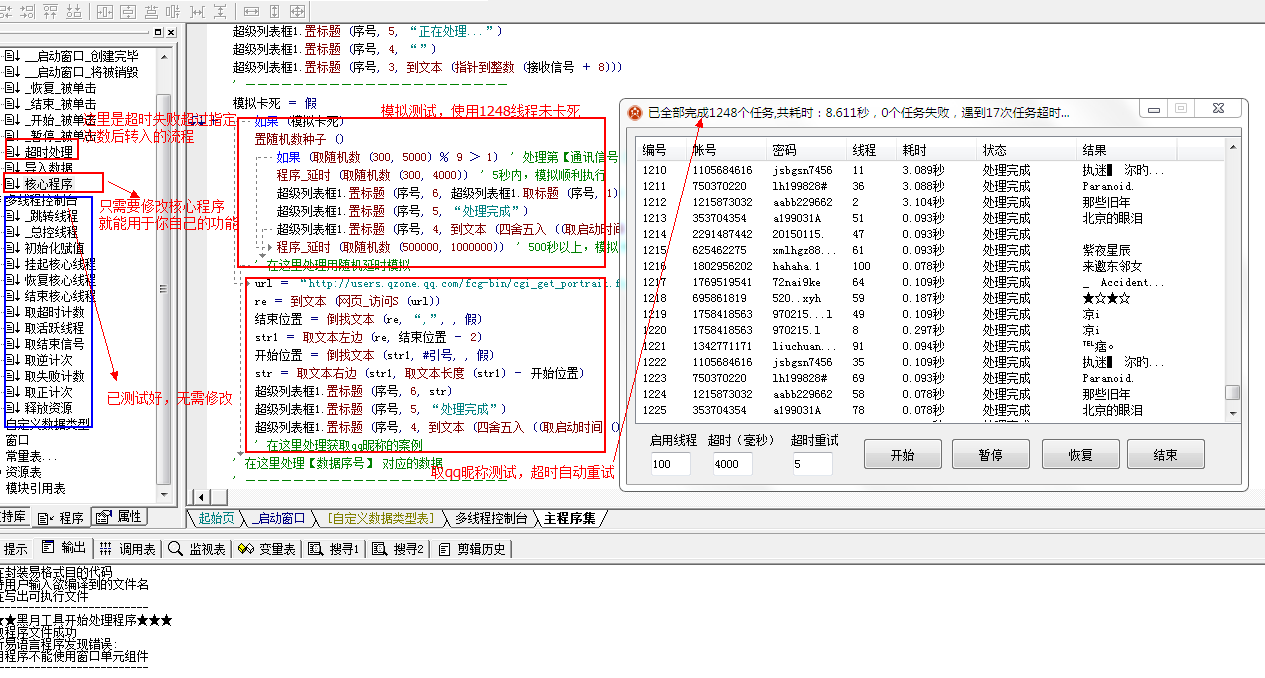Select 导入数据 subroutine in tree
Viewport: 1265px width, 678px height.
click(x=48, y=167)
